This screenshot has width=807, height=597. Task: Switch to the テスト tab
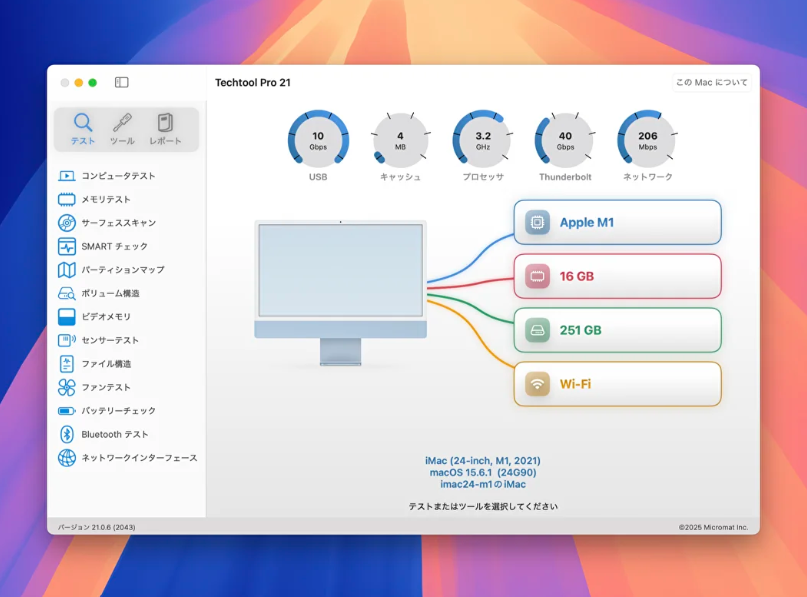click(83, 129)
